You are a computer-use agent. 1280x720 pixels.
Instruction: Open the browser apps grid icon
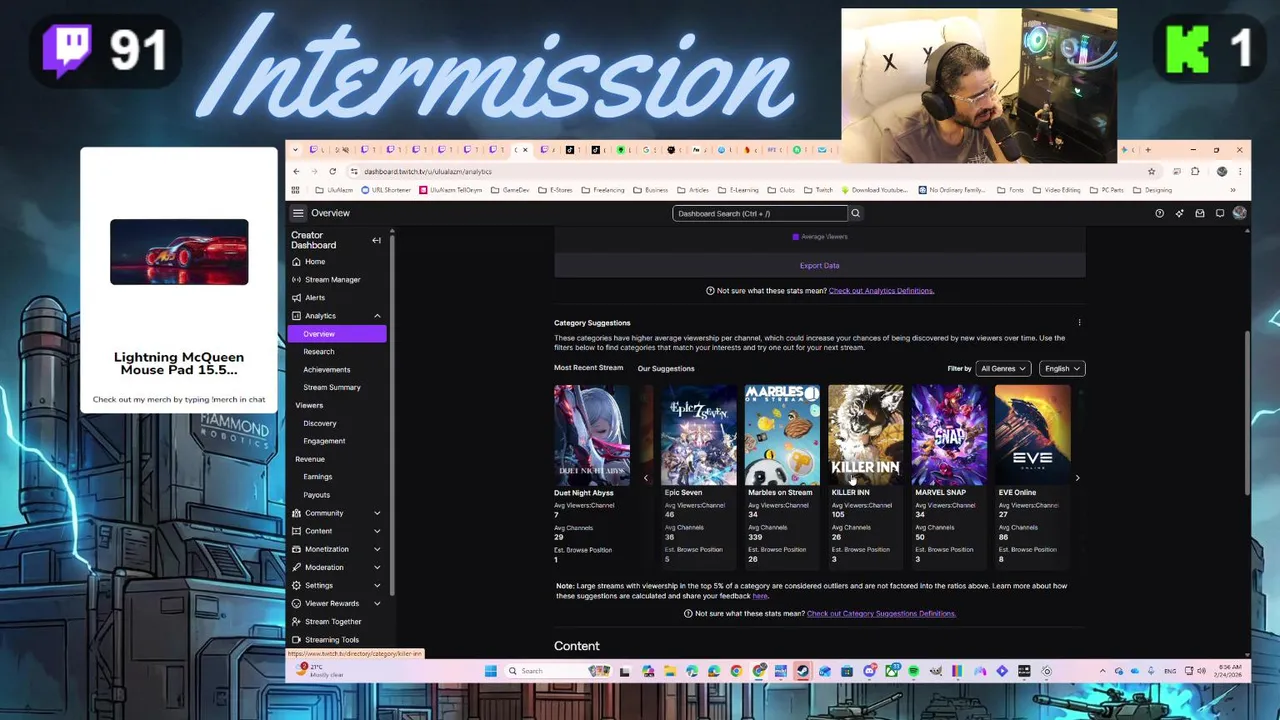pos(295,190)
